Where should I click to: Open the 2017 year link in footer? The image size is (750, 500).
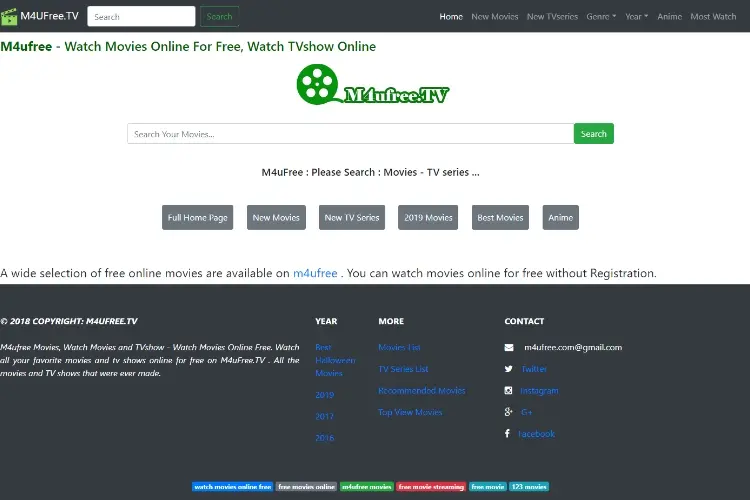point(324,416)
